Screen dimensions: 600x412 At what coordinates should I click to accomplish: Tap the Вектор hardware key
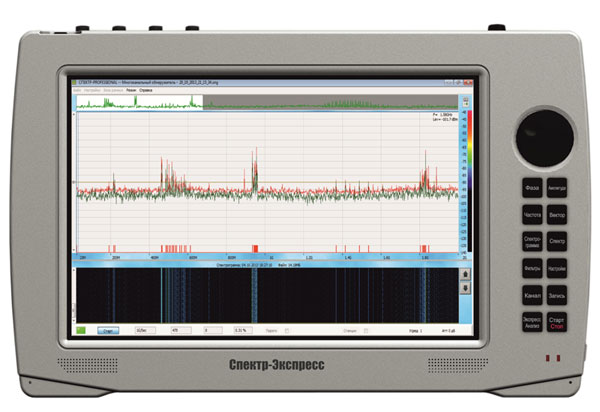pyautogui.click(x=556, y=215)
